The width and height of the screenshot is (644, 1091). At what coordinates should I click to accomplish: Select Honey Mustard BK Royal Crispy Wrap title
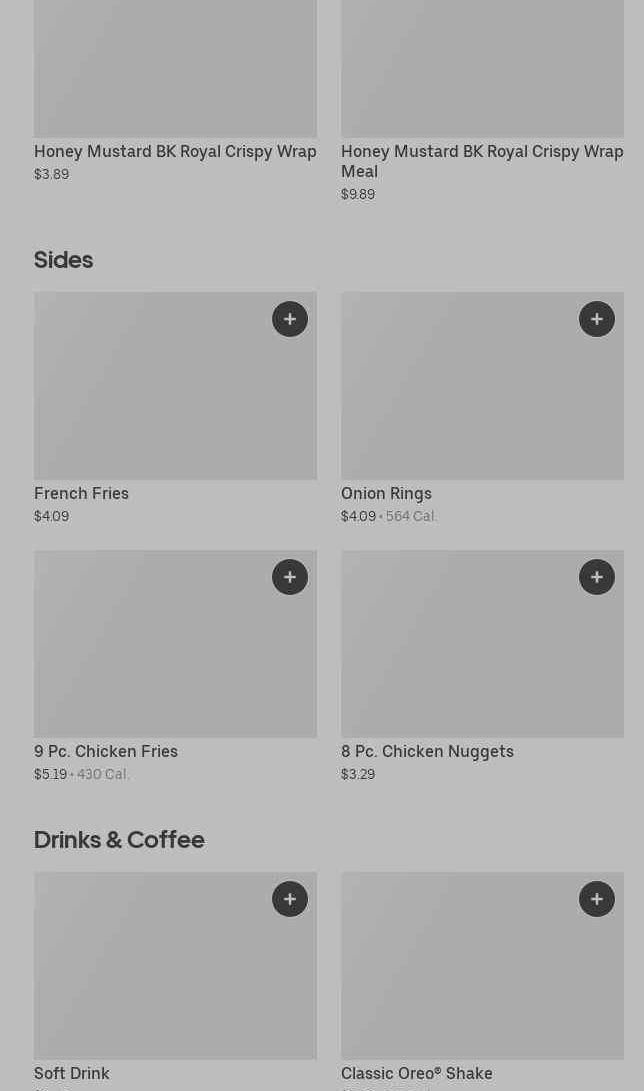175,152
